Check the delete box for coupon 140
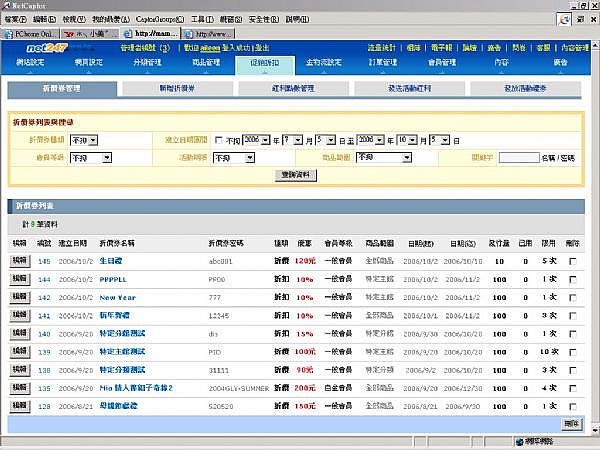Viewport: 600px width, 450px height. 572,334
